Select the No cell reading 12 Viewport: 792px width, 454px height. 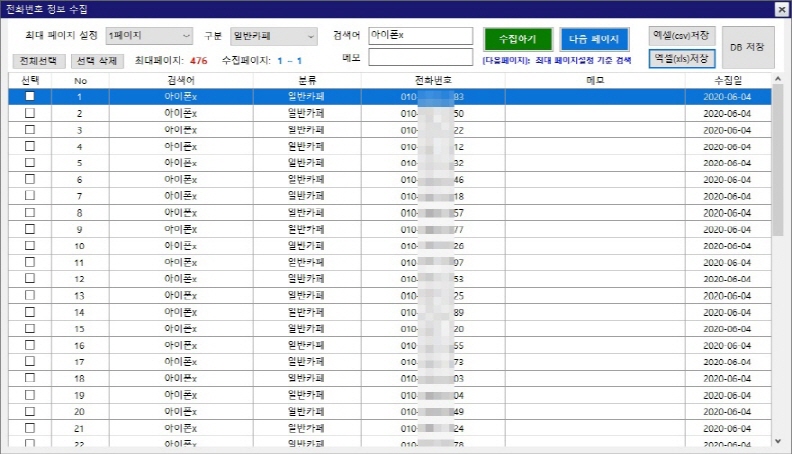click(x=80, y=279)
